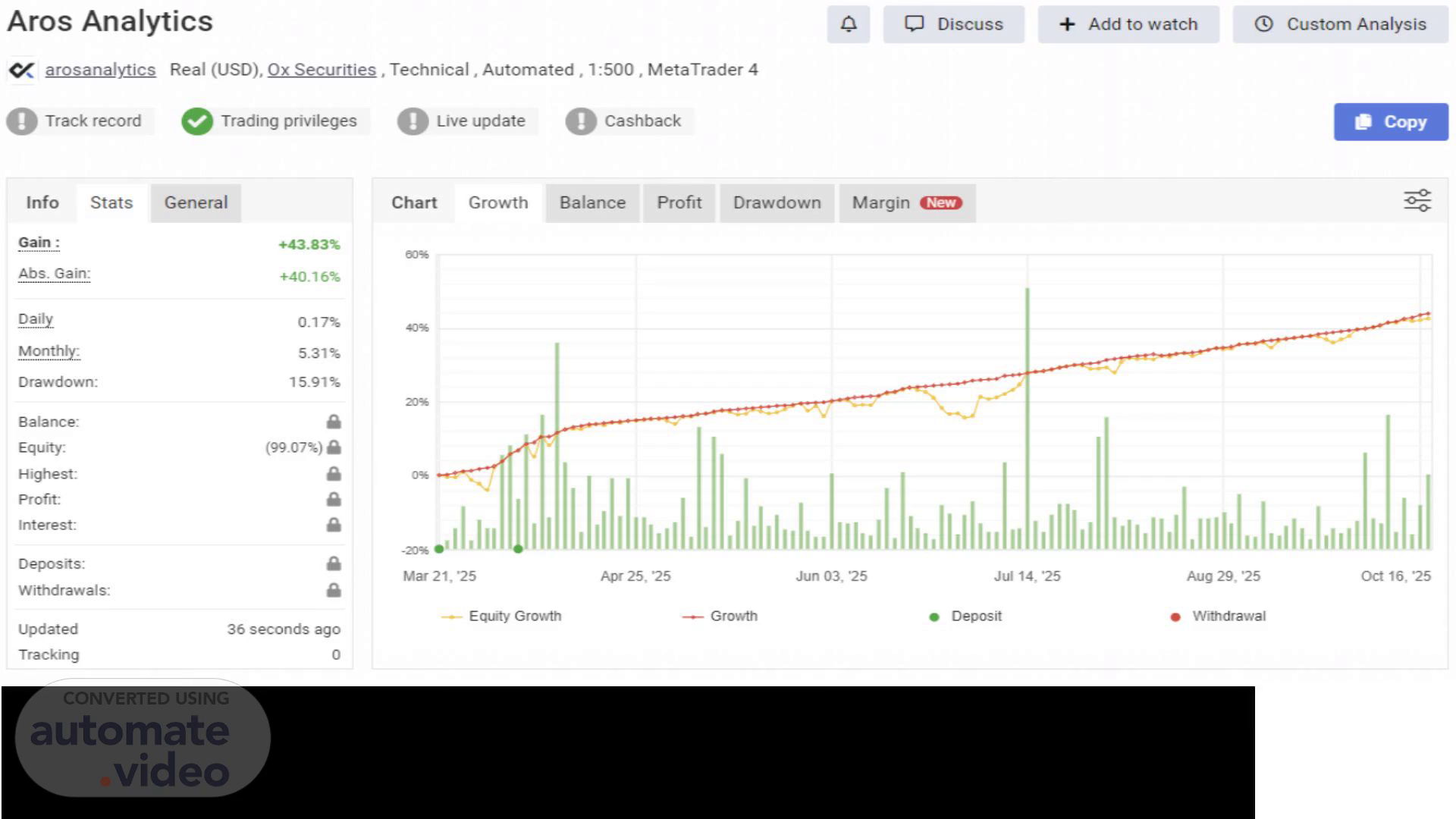1456x819 pixels.
Task: Click the Cashback warning icon
Action: [x=581, y=121]
